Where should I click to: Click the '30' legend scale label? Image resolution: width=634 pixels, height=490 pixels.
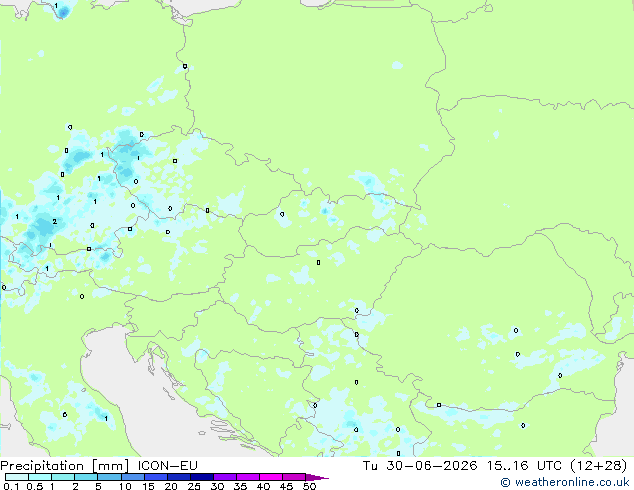pyautogui.click(x=217, y=486)
